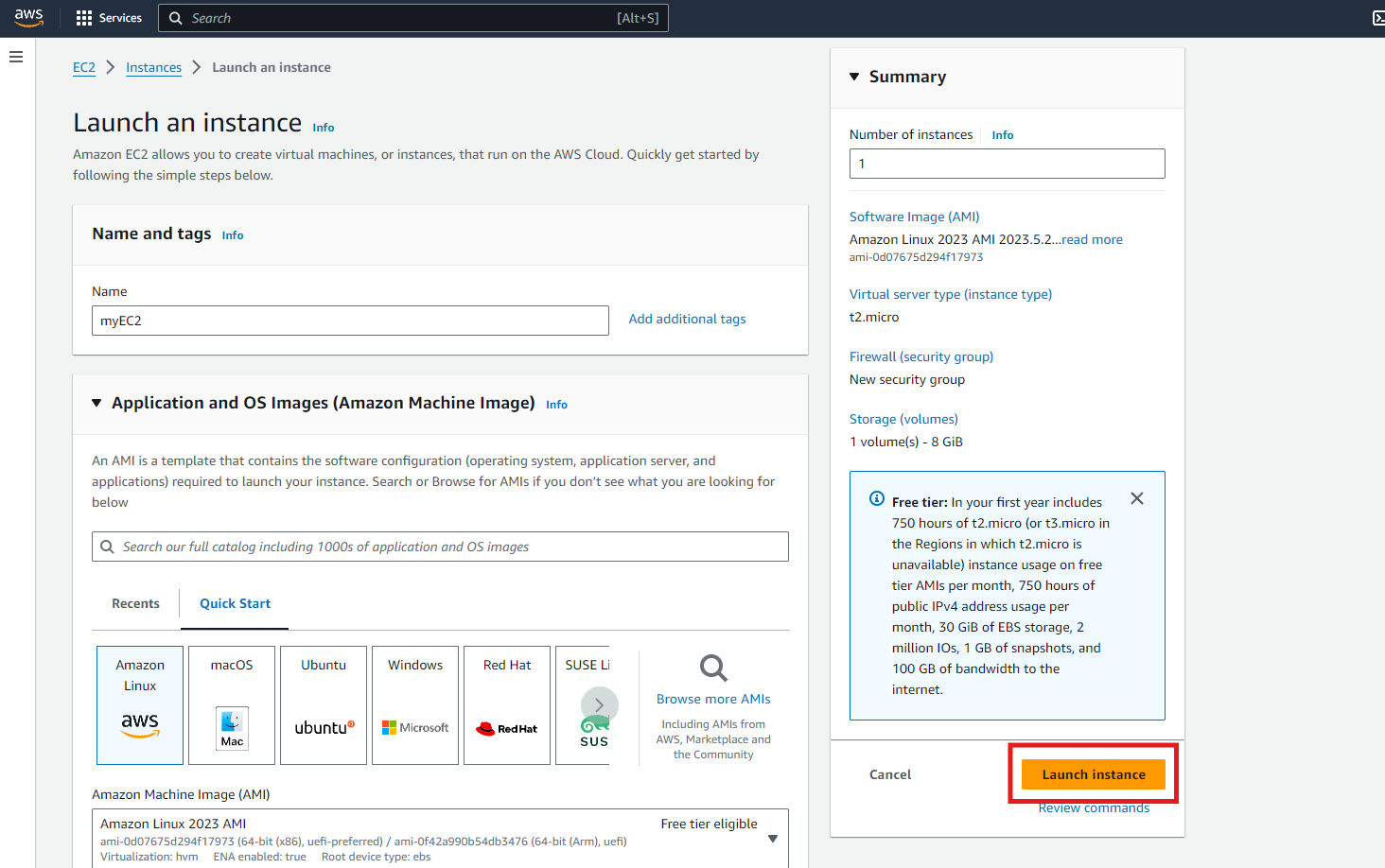Click Browse more AMIs magnifier
The height and width of the screenshot is (868, 1385).
pyautogui.click(x=713, y=668)
